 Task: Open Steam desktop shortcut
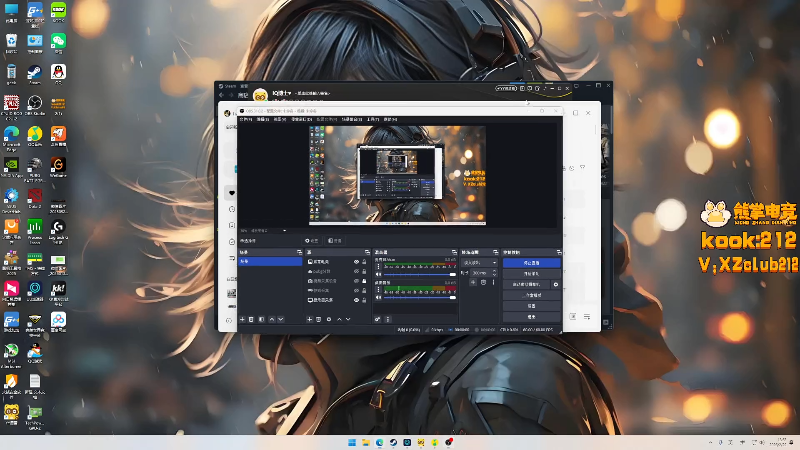click(35, 72)
